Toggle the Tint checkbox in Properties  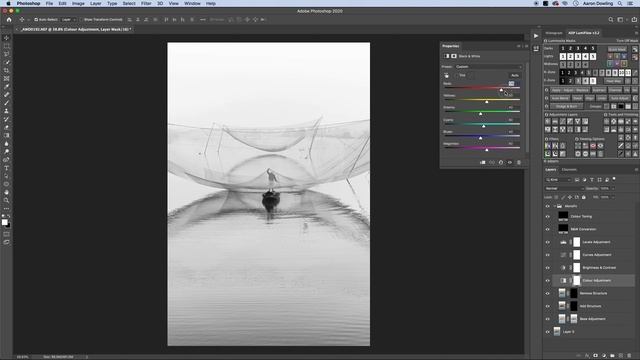(456, 76)
